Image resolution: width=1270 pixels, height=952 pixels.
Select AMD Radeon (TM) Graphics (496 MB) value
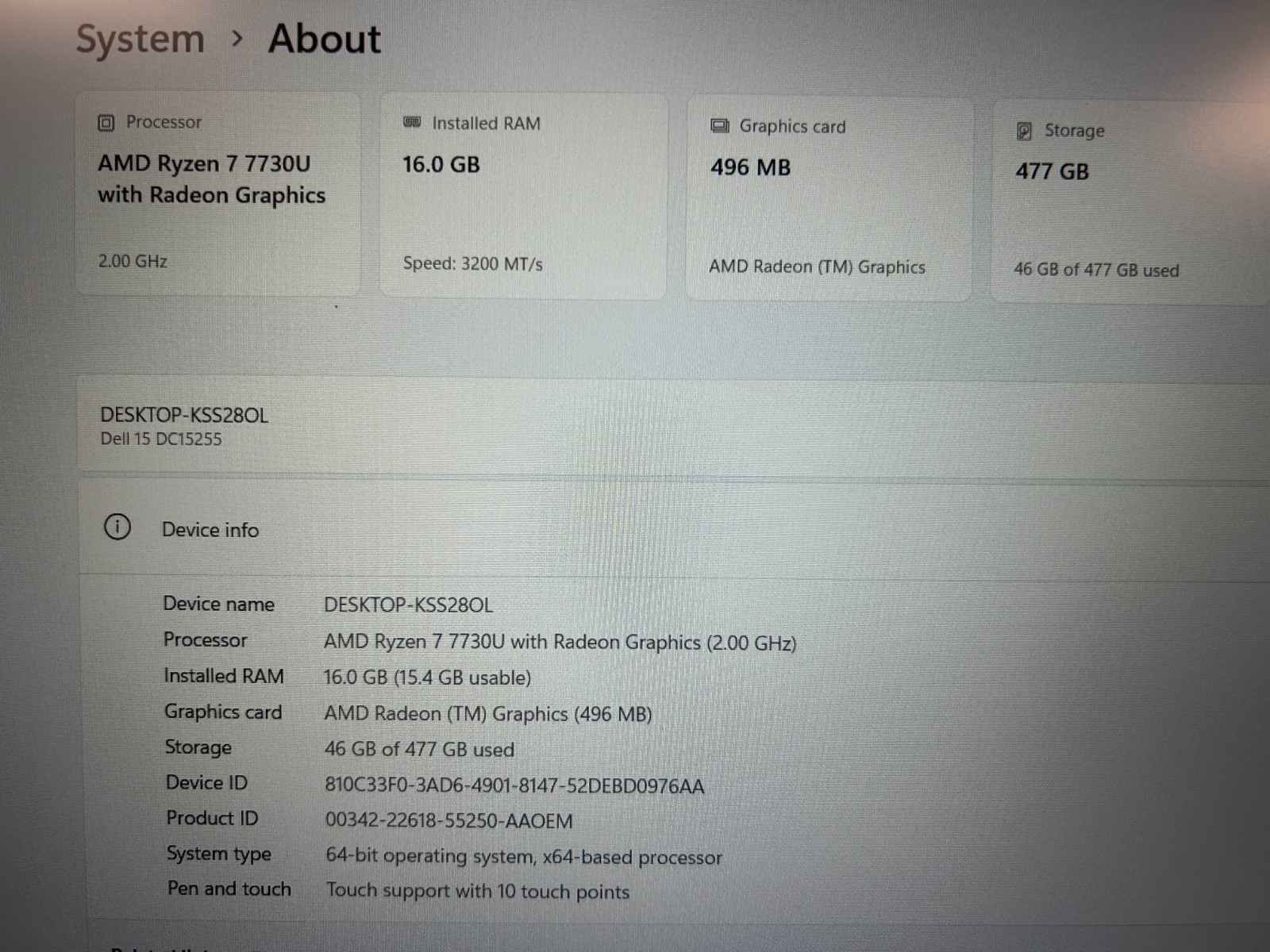tap(488, 714)
